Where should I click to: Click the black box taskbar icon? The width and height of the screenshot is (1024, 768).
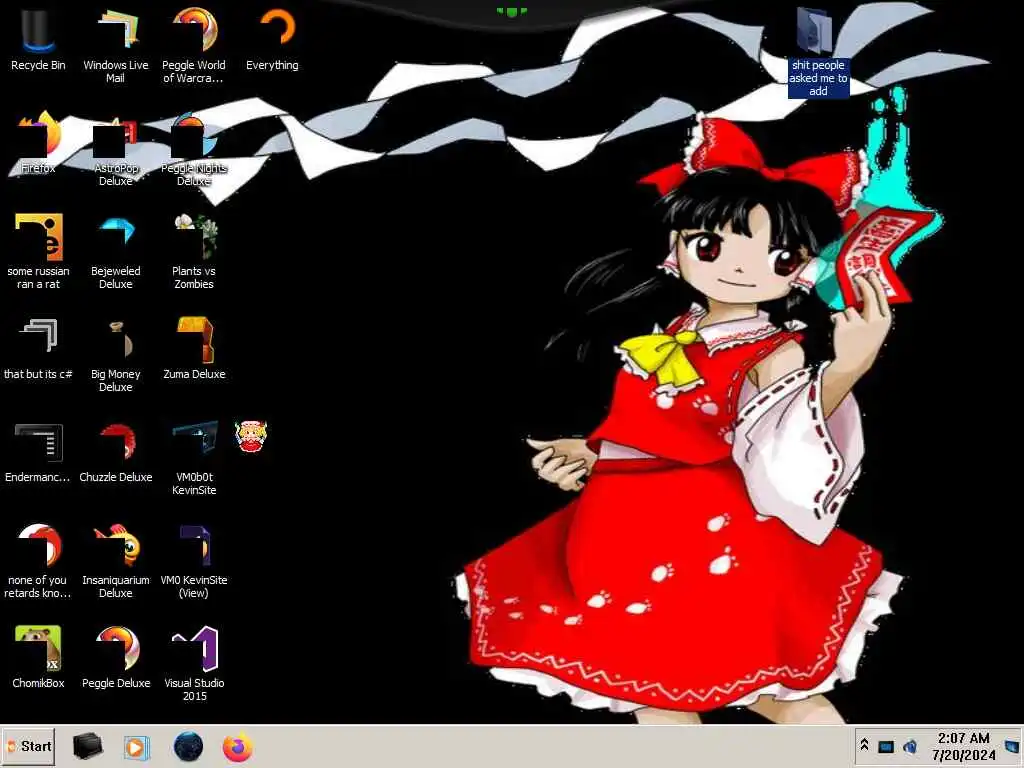click(88, 746)
